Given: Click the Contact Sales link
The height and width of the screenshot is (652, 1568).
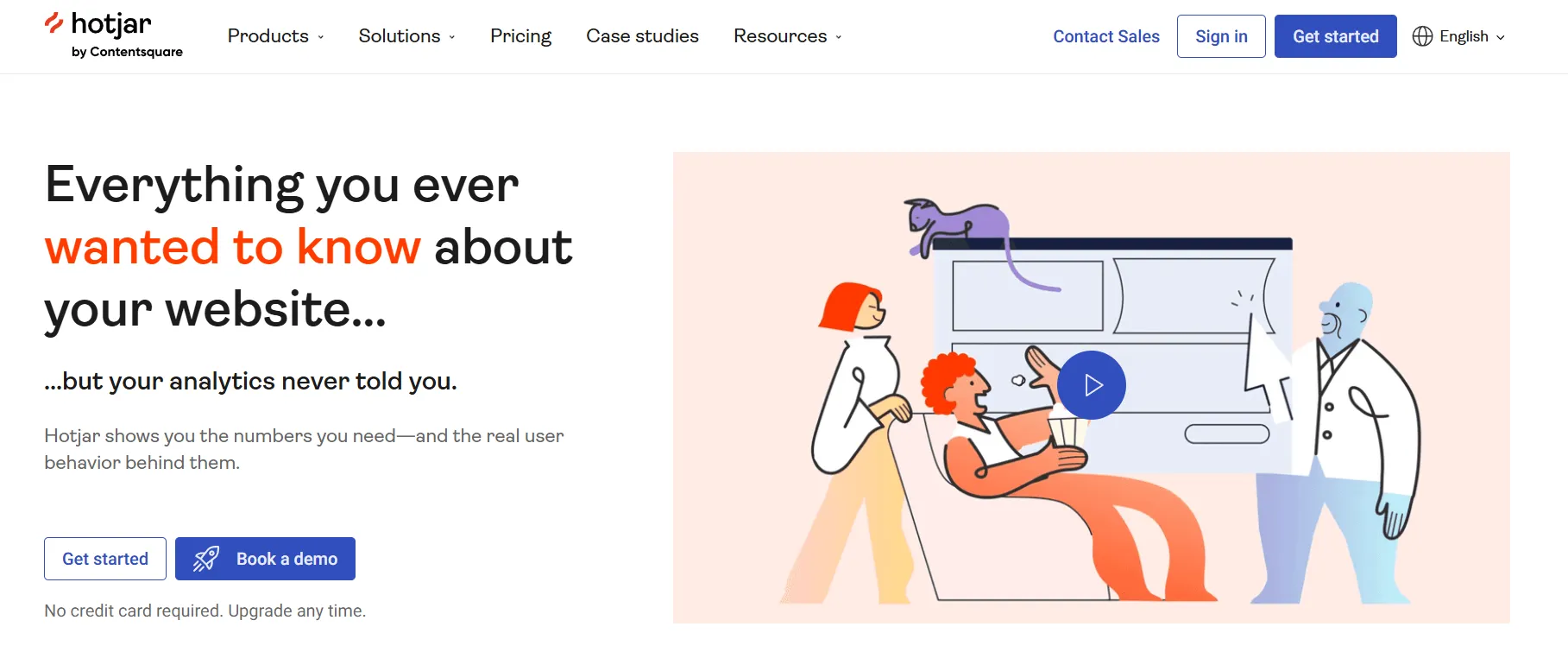Looking at the screenshot, I should pos(1106,36).
